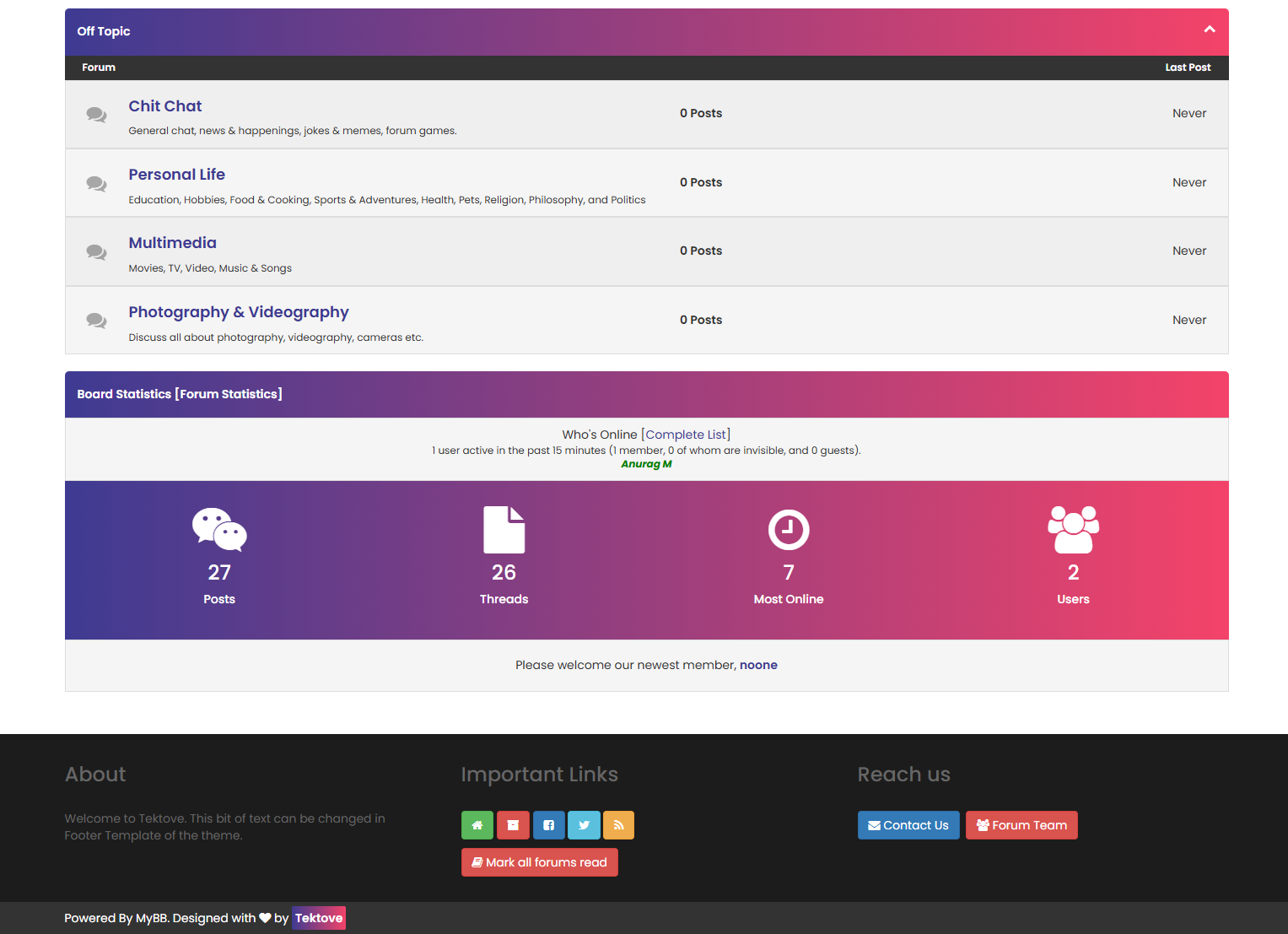Image resolution: width=1288 pixels, height=934 pixels.
Task: Click the Mark all forums read button
Action: (x=539, y=862)
